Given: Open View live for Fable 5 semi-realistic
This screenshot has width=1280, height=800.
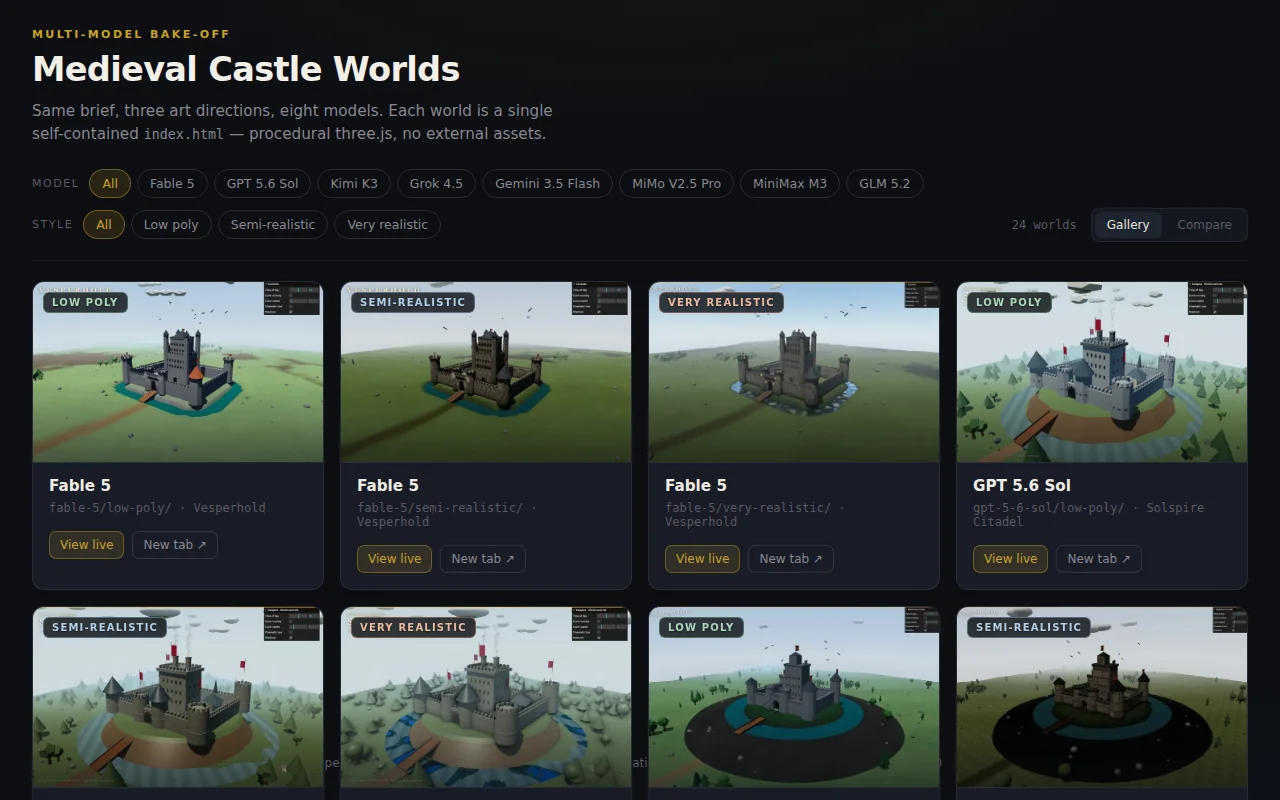Looking at the screenshot, I should [395, 559].
